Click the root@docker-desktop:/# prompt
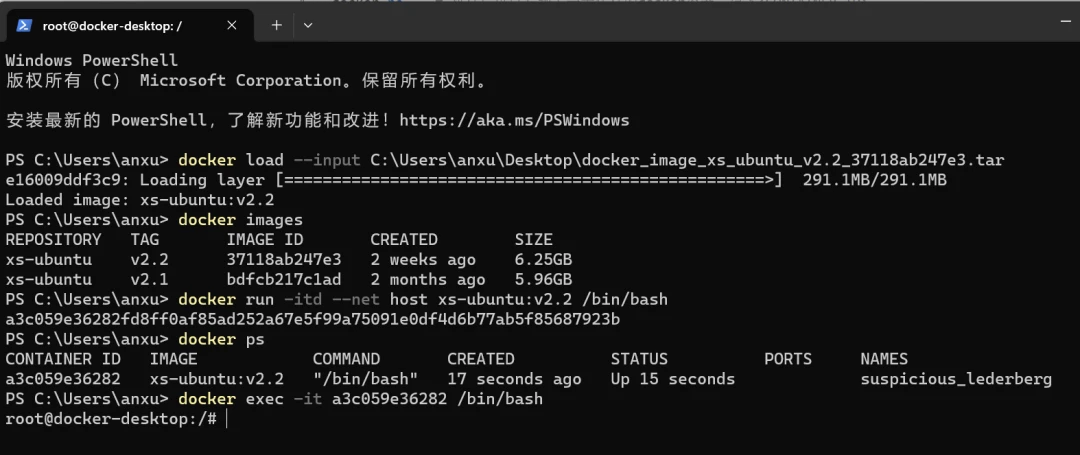1080x455 pixels. tap(112, 419)
